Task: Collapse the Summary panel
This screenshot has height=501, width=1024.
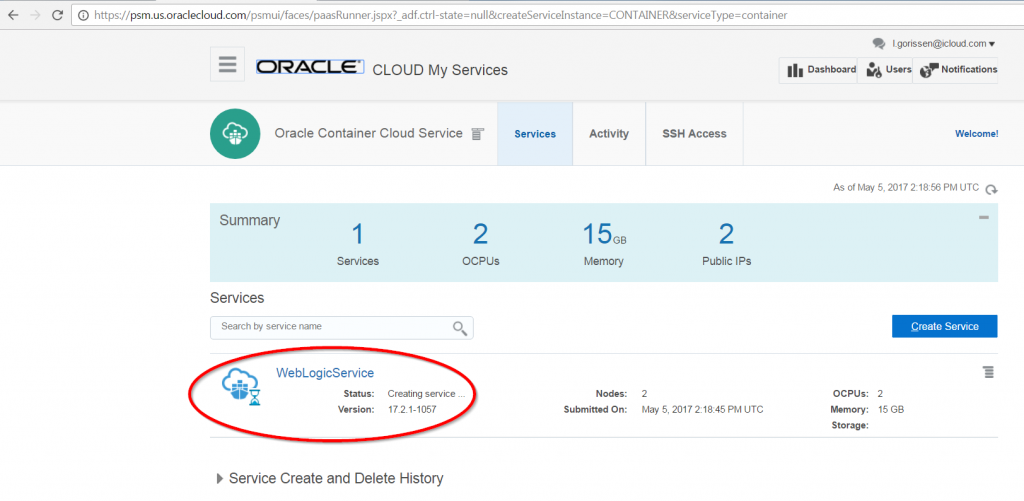Action: (984, 217)
